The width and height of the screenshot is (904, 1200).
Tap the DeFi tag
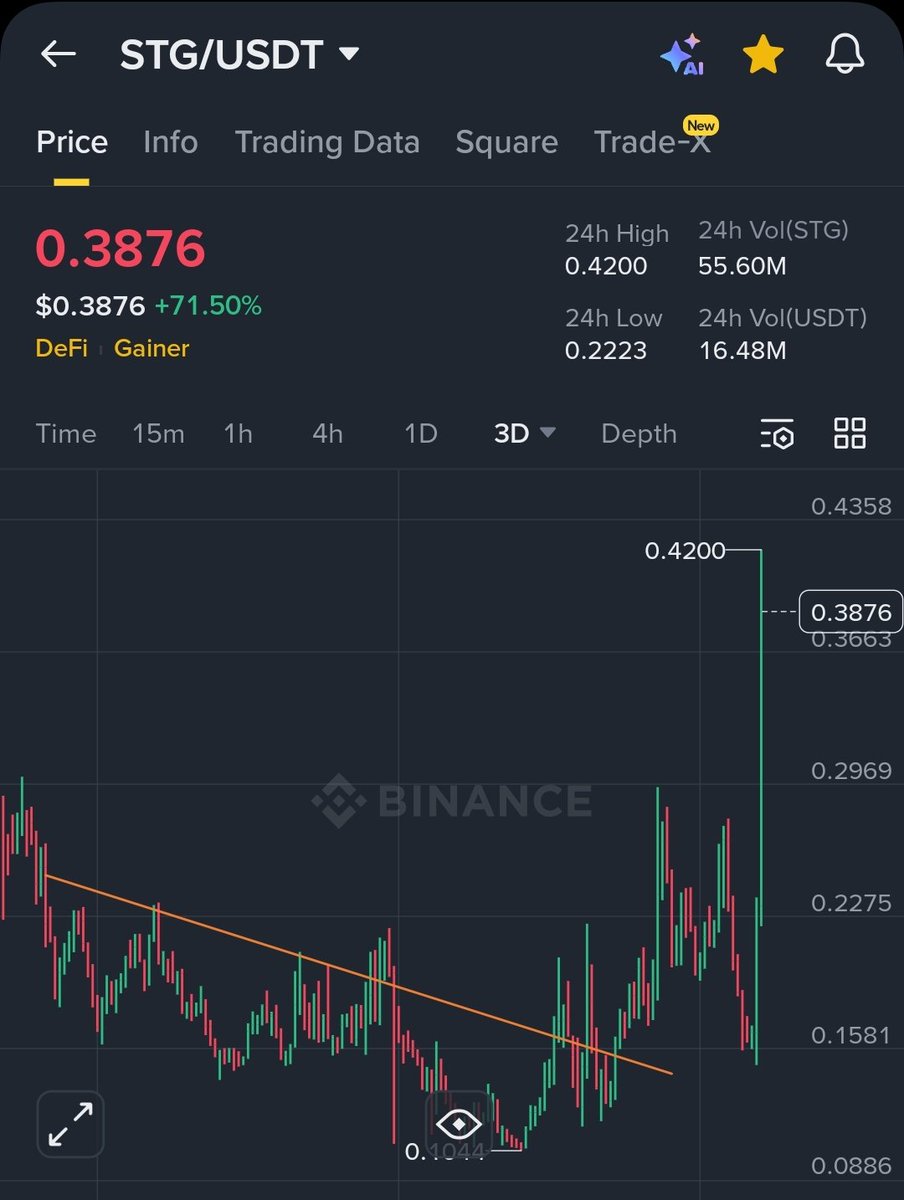tap(62, 348)
